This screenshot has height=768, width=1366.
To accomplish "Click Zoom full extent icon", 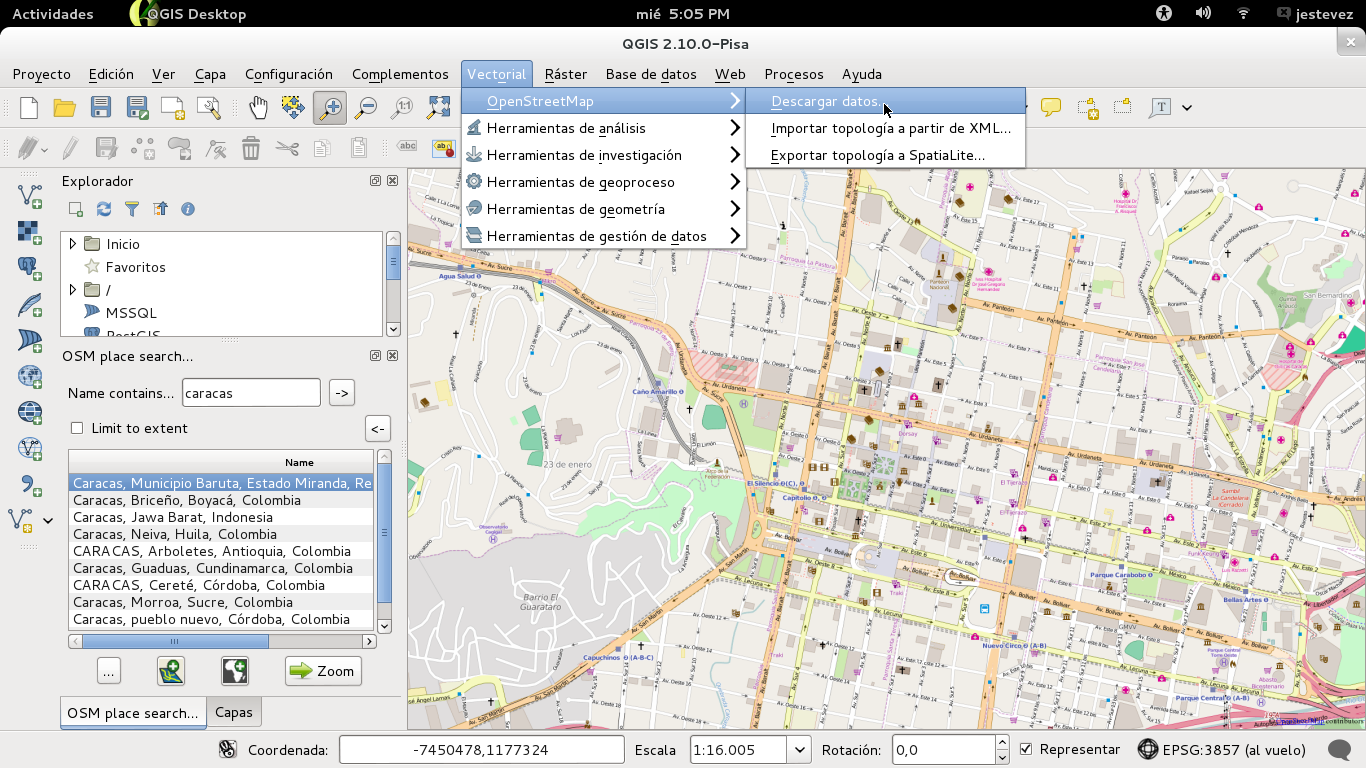I will [x=438, y=107].
